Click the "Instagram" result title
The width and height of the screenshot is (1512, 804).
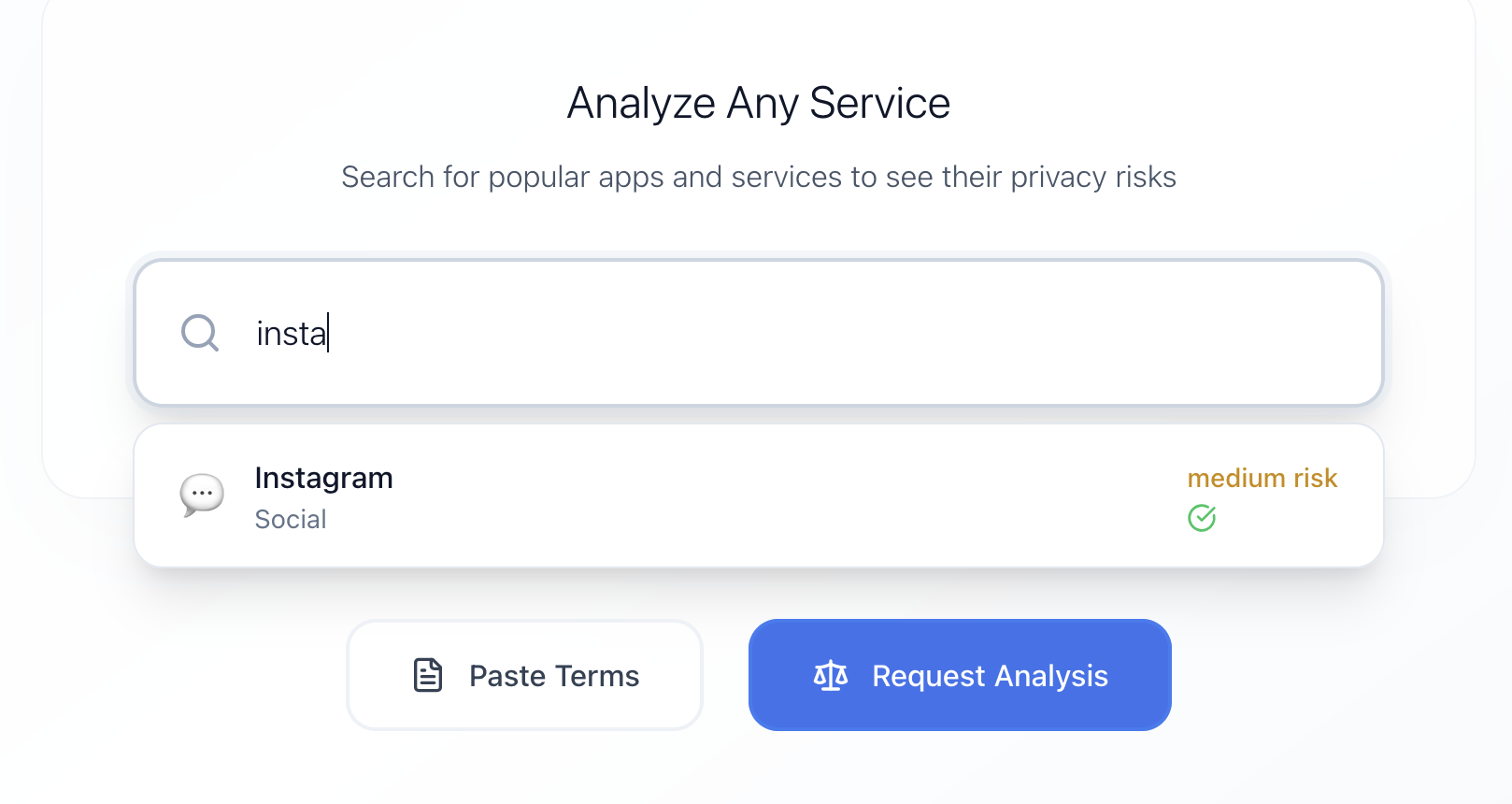323,478
